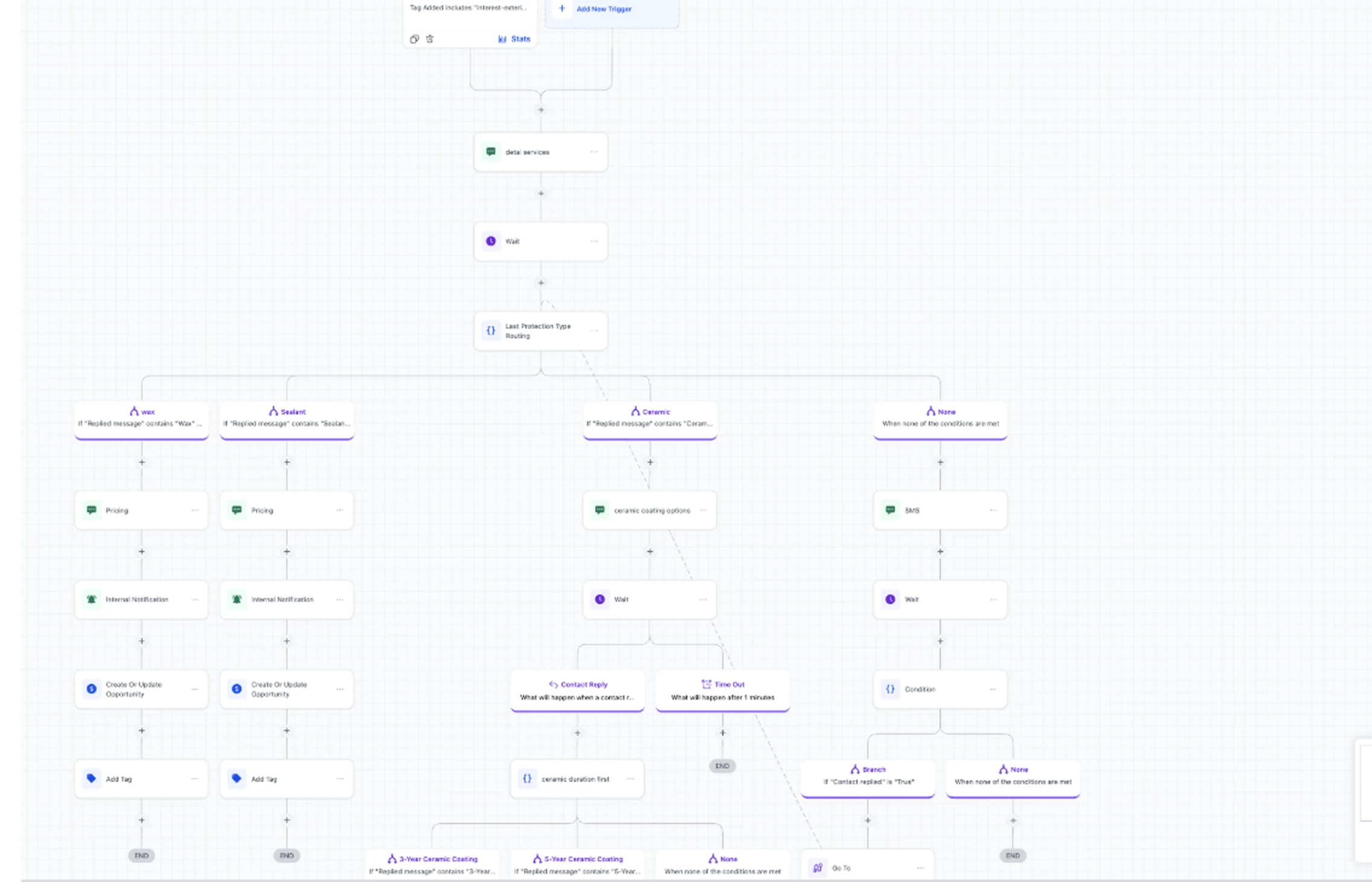Viewport: 1372px width, 882px height.
Task: Open options menu for ceramic coating options
Action: 703,510
